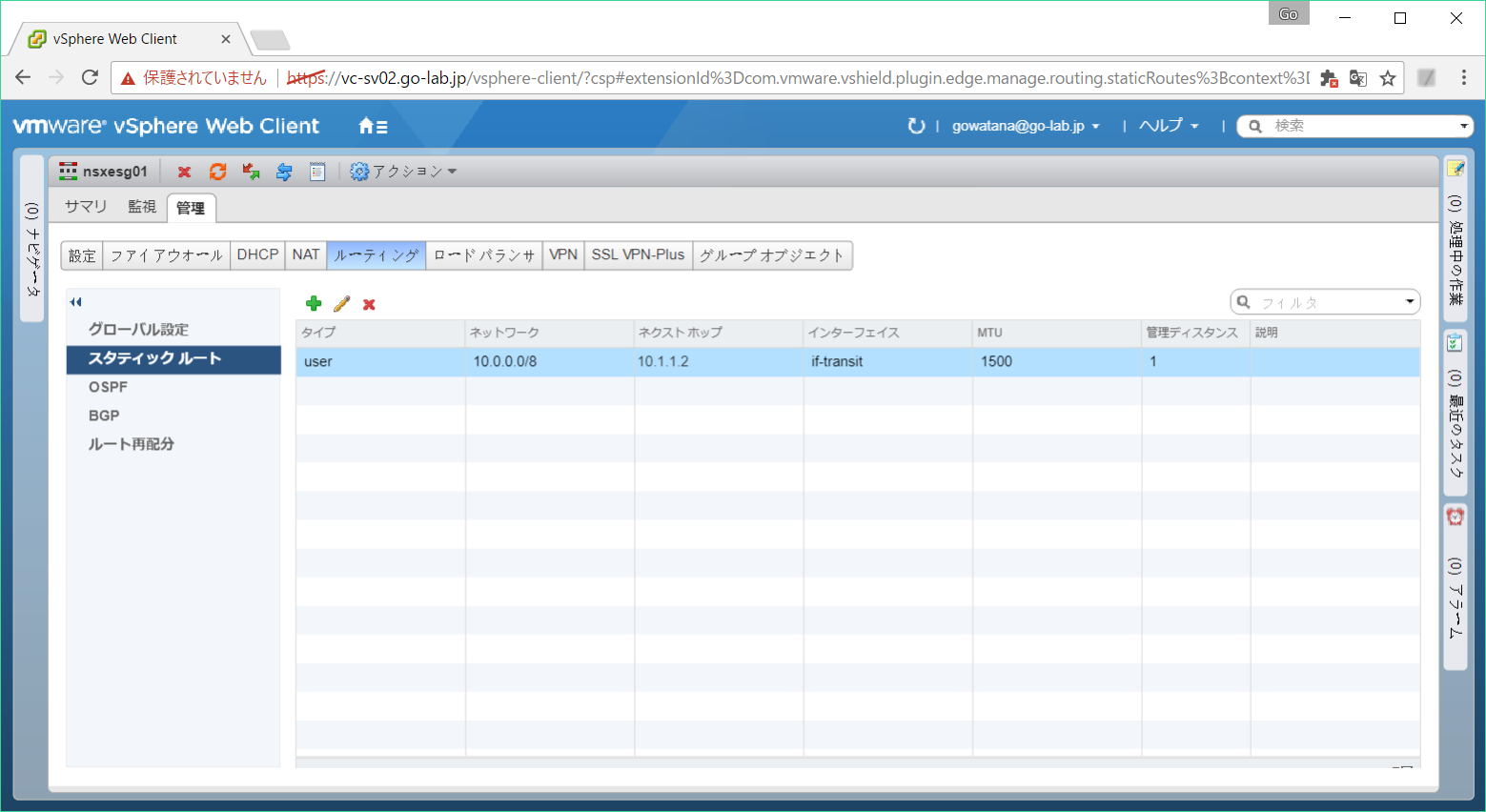Click the vSphere home menu icon

pos(372,126)
